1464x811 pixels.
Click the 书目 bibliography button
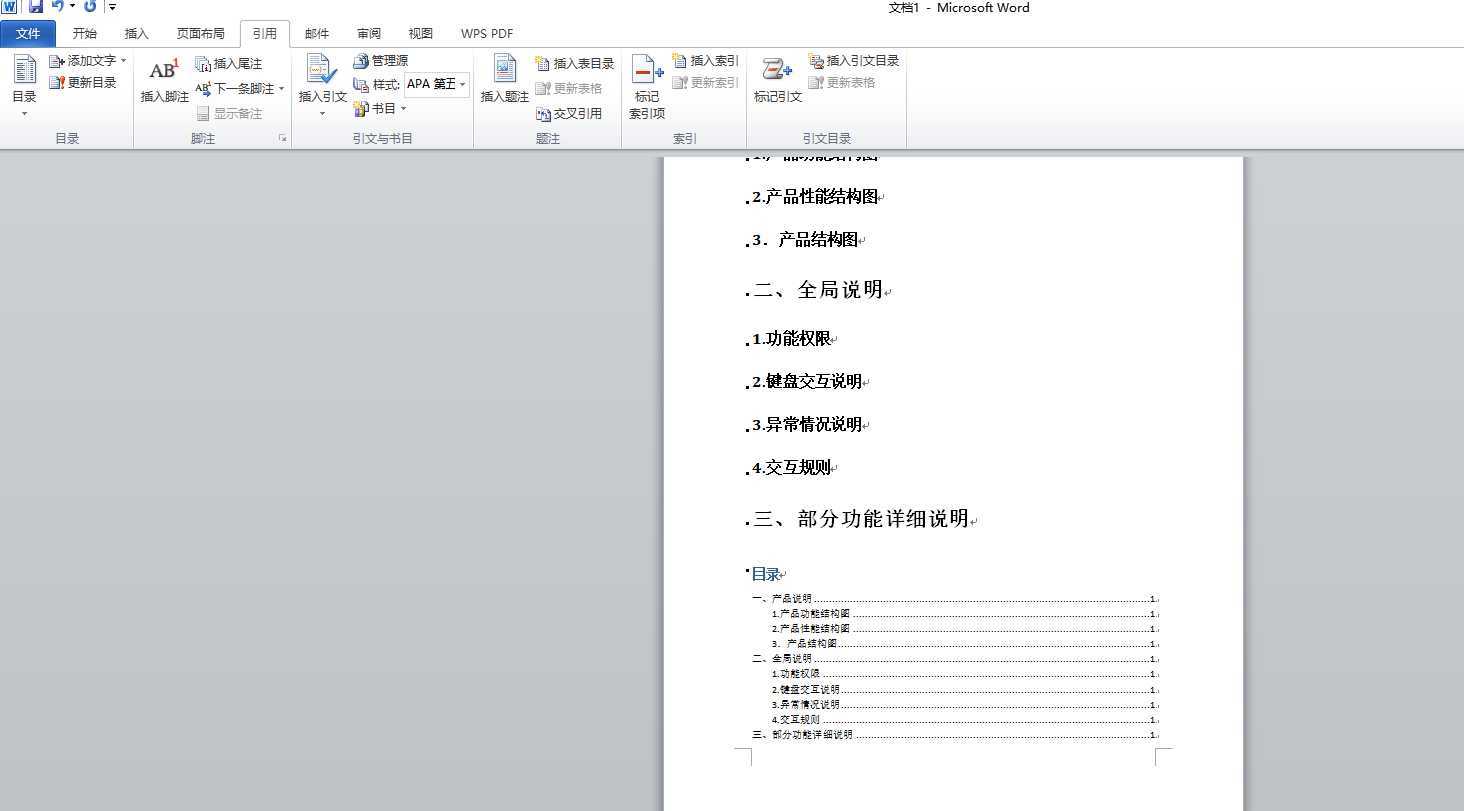(374, 109)
